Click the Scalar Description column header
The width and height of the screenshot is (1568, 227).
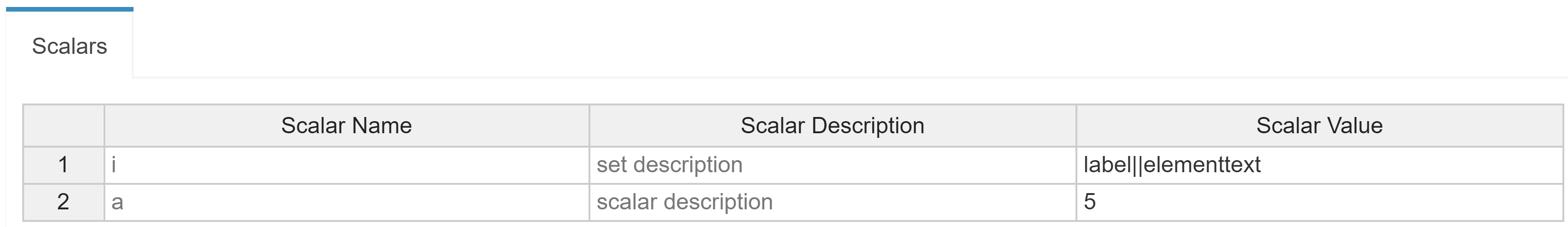tap(832, 125)
